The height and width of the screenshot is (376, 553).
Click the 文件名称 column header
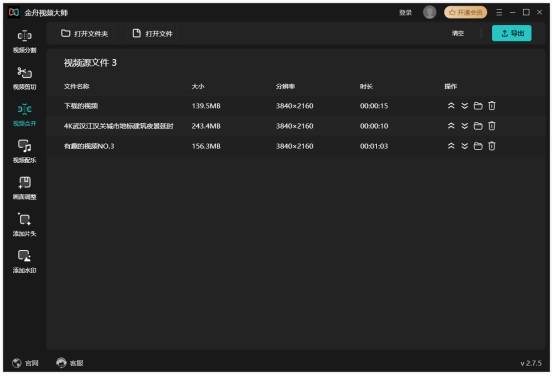(x=77, y=86)
